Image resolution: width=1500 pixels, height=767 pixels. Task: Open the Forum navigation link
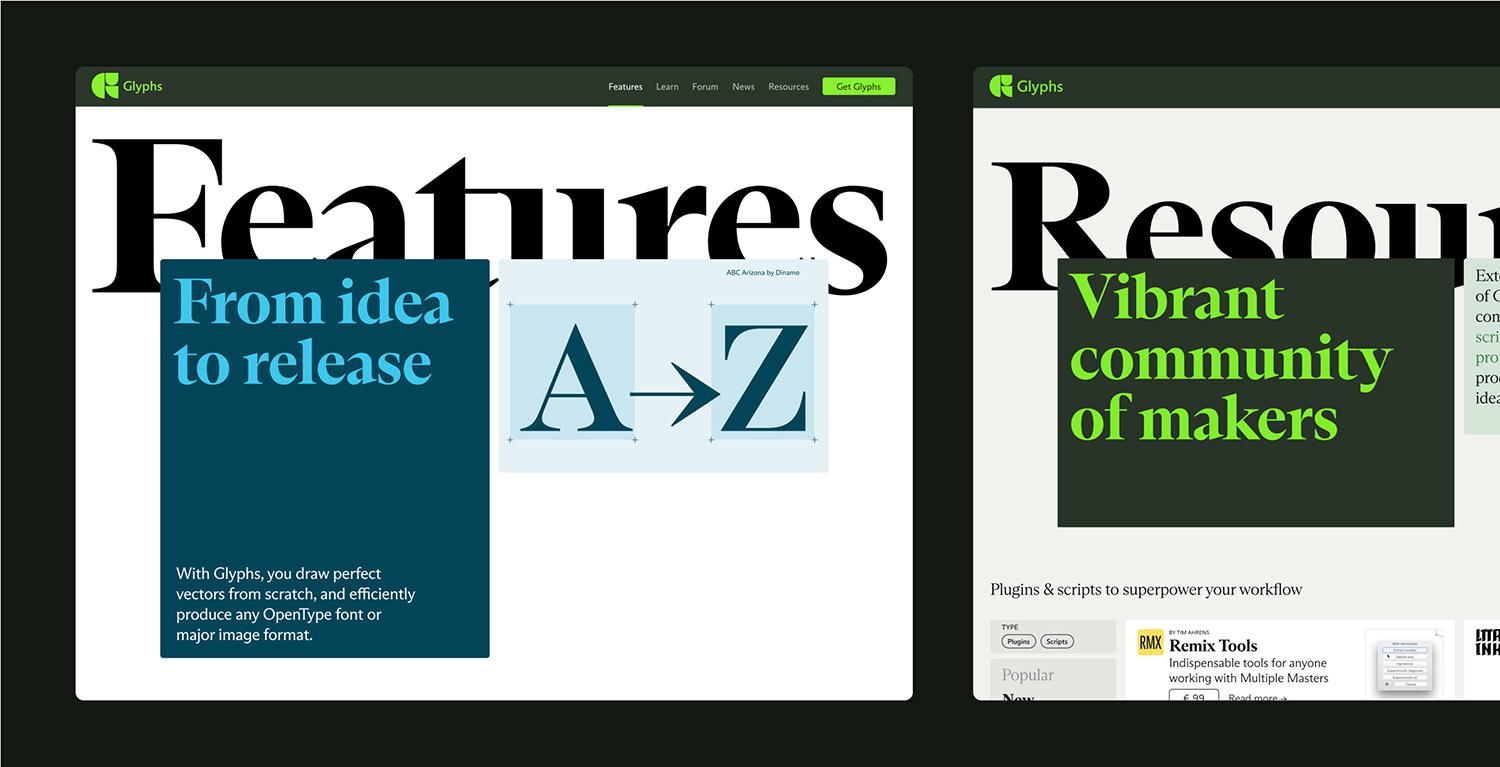tap(705, 87)
